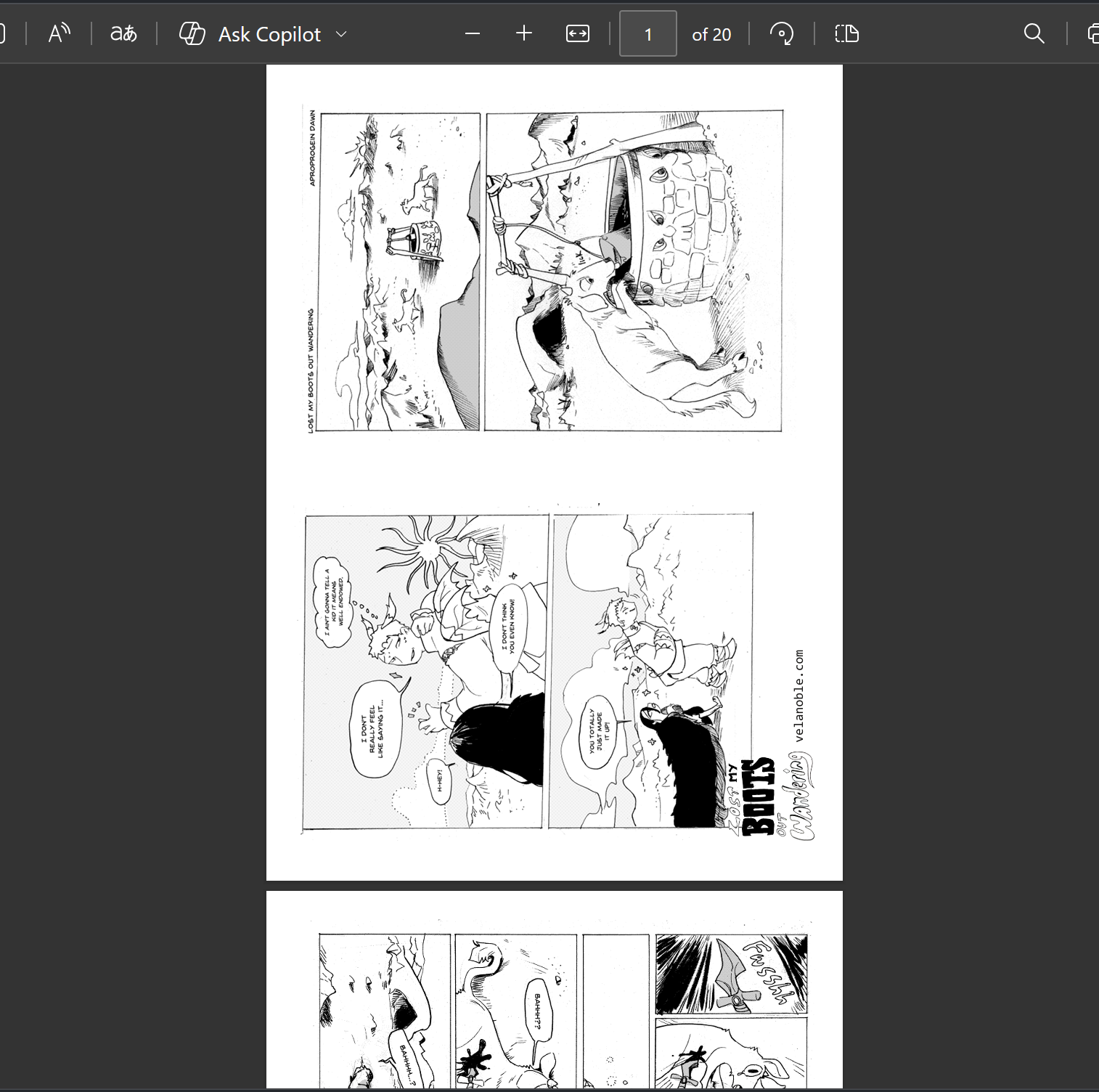
Task: Click the Print icon at right edge
Action: click(x=1092, y=33)
